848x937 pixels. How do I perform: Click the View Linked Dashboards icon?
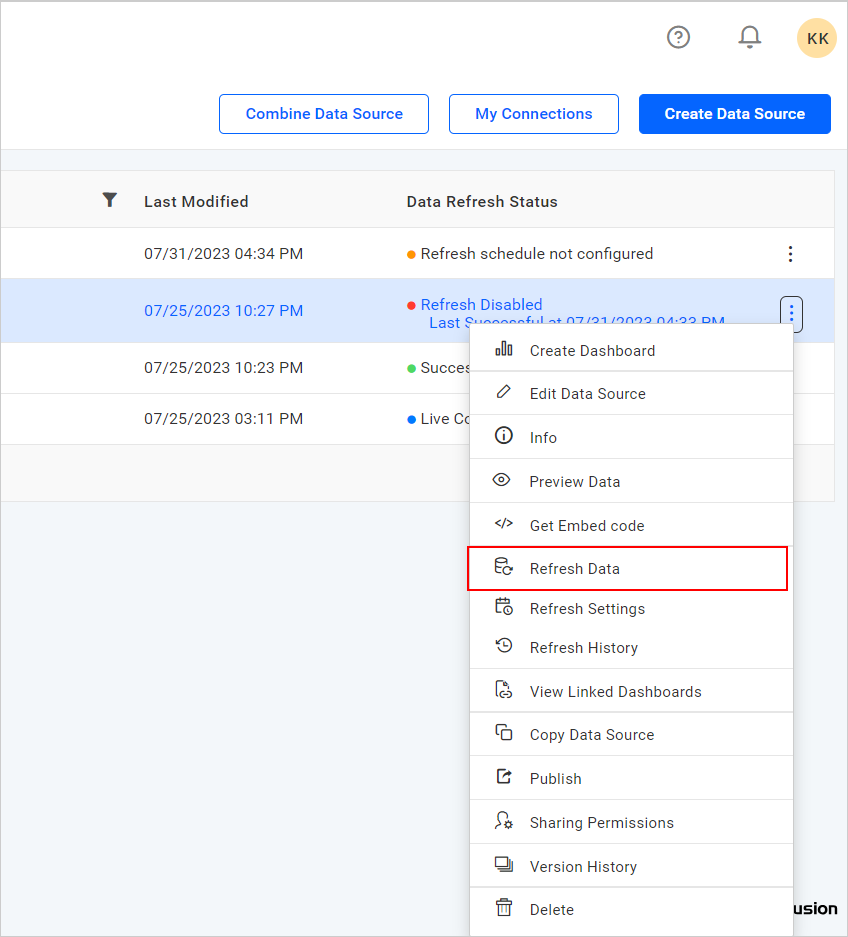point(504,690)
